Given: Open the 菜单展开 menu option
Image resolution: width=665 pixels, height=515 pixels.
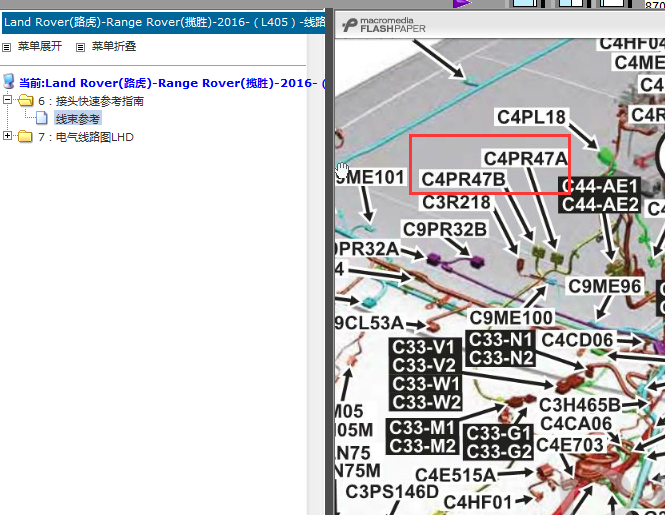Looking at the screenshot, I should tap(40, 46).
